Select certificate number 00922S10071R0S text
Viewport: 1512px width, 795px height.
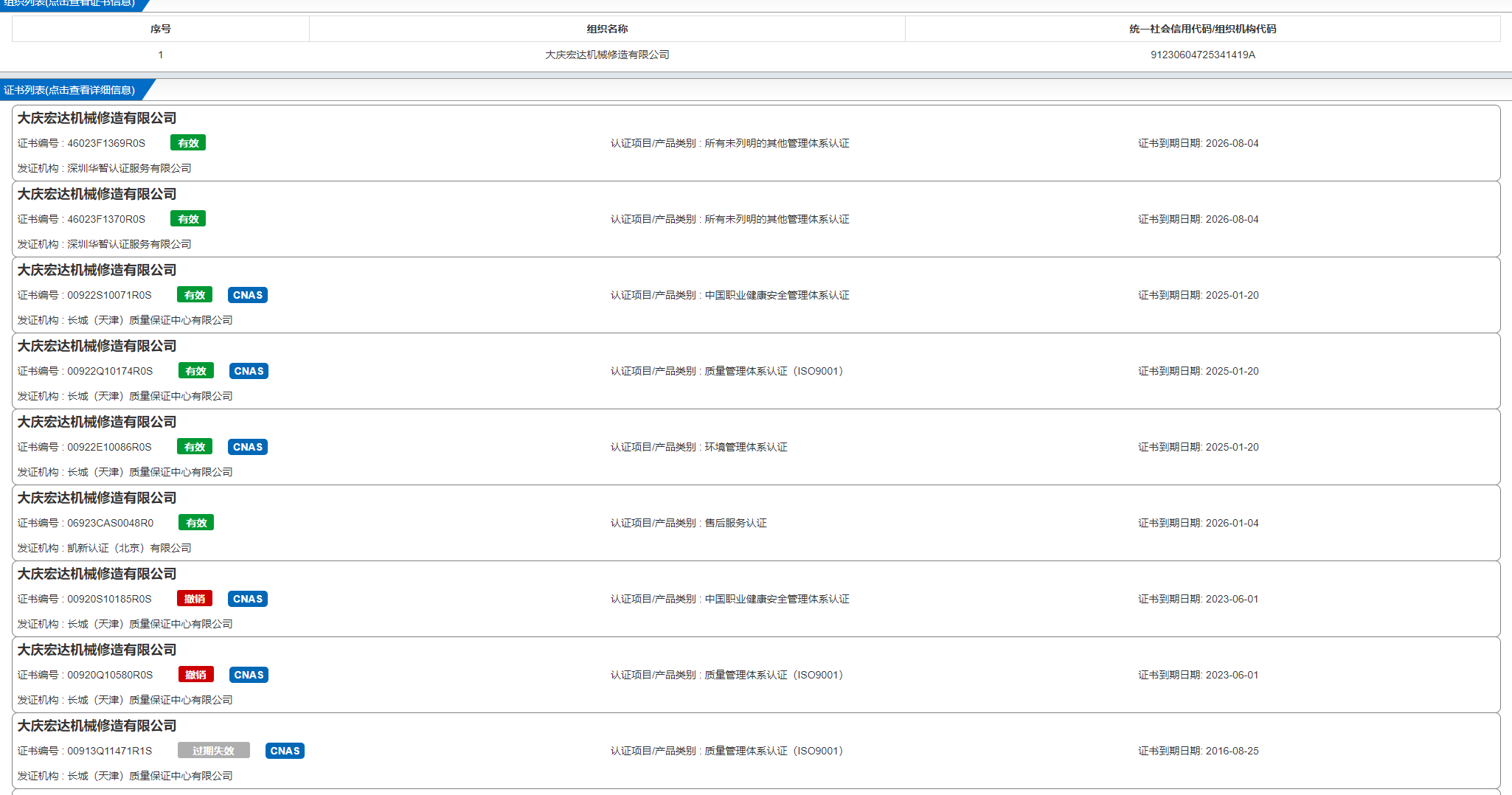pyautogui.click(x=109, y=295)
